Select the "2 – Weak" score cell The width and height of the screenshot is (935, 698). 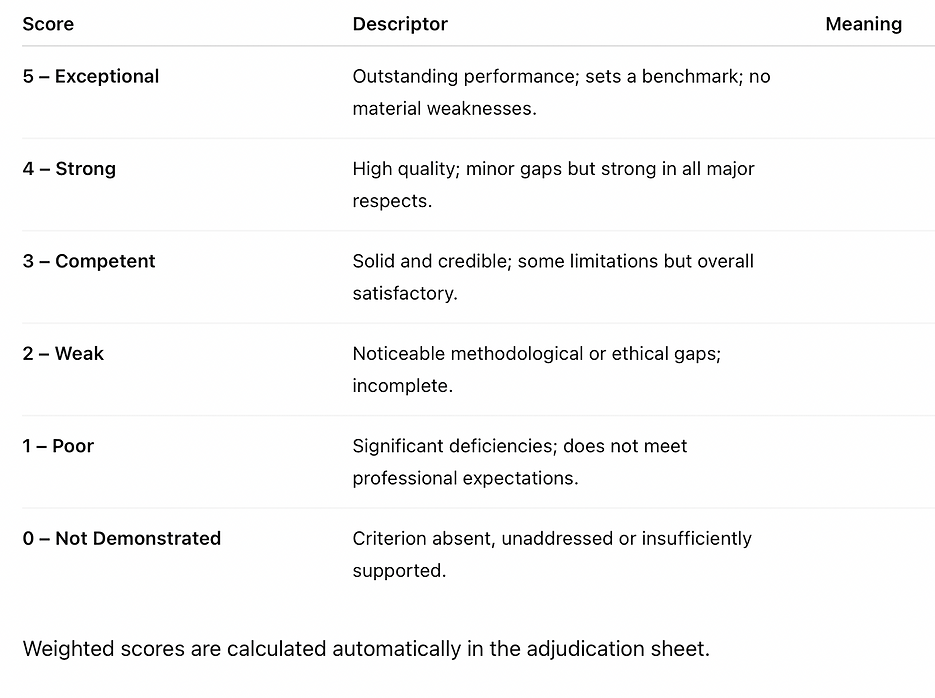tap(63, 354)
